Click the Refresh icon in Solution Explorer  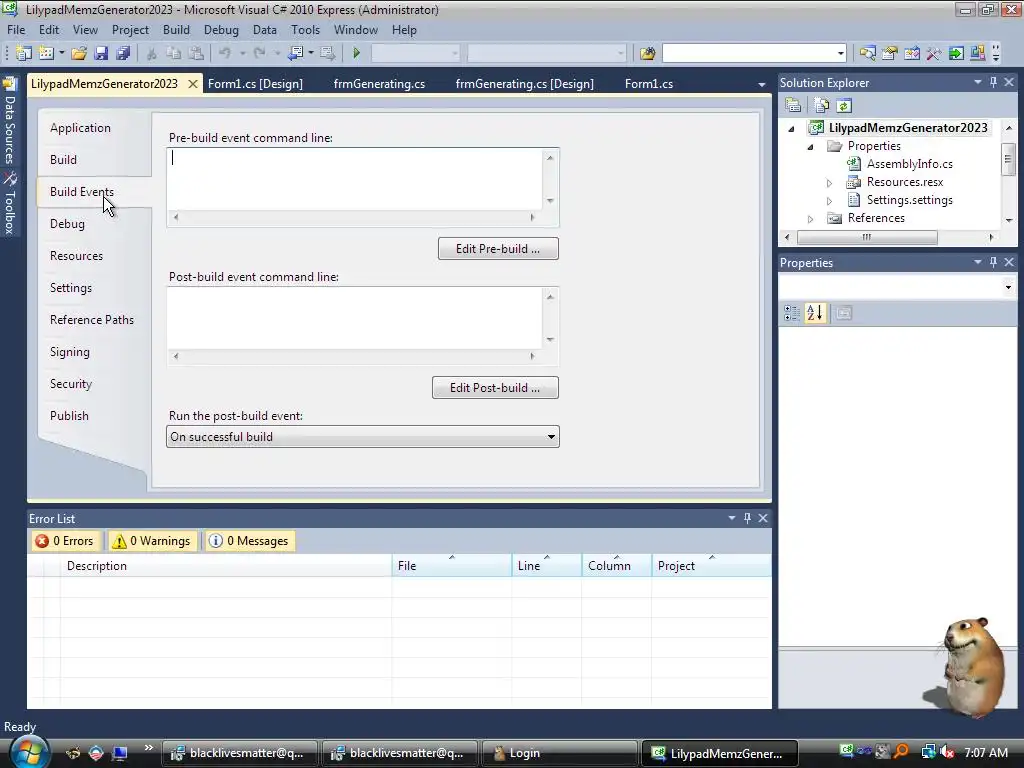coord(844,105)
